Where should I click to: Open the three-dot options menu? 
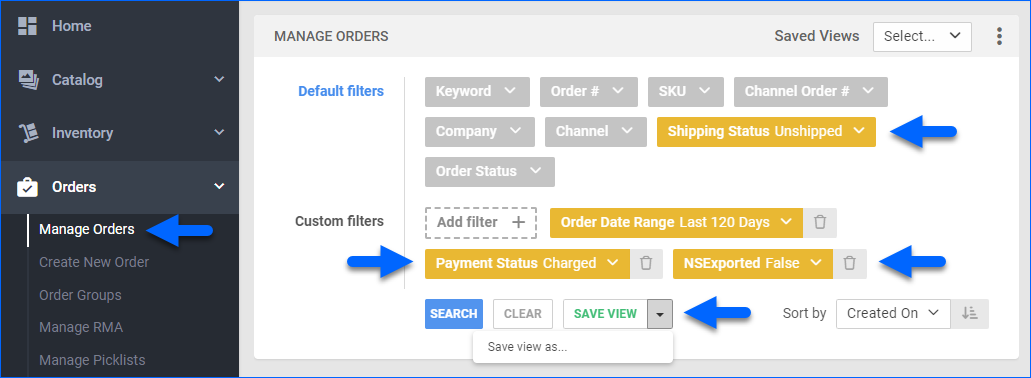coord(999,36)
